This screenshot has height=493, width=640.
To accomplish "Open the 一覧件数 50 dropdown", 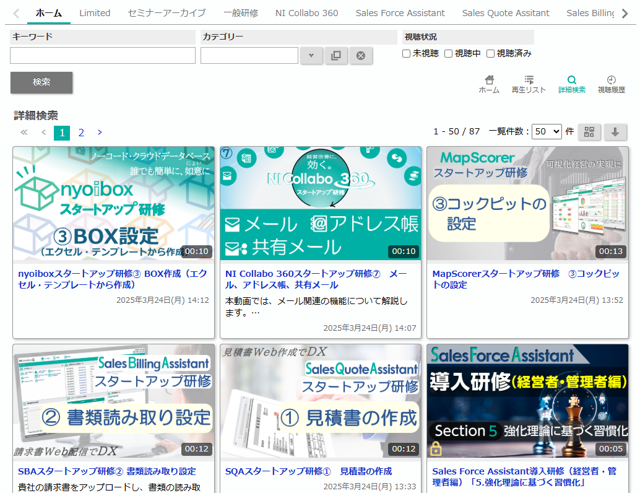I will point(547,131).
